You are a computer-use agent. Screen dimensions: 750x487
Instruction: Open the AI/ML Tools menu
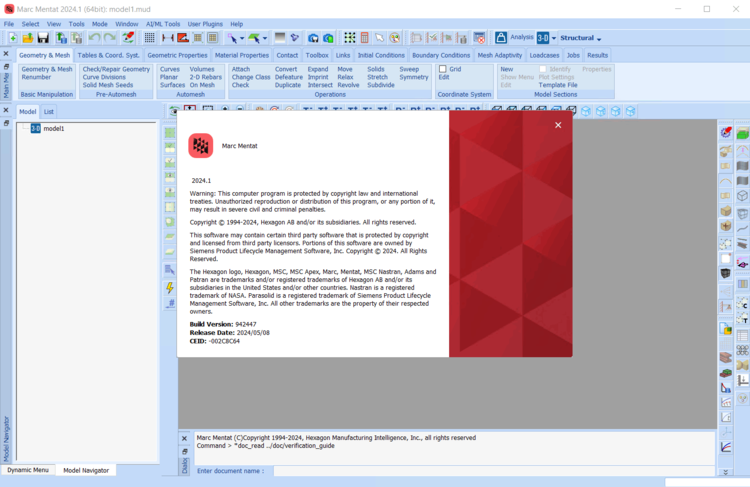pyautogui.click(x=163, y=24)
